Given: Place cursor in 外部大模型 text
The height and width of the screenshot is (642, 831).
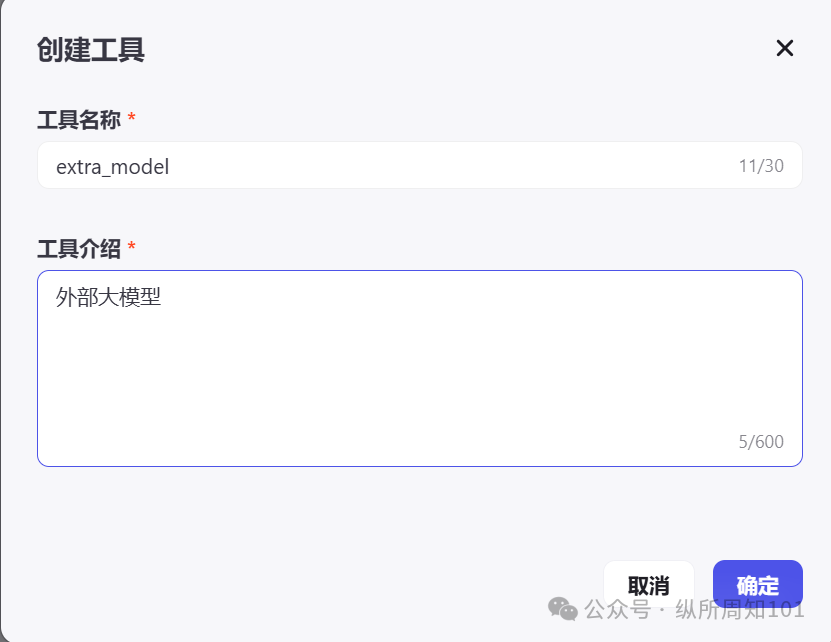Looking at the screenshot, I should pos(108,297).
